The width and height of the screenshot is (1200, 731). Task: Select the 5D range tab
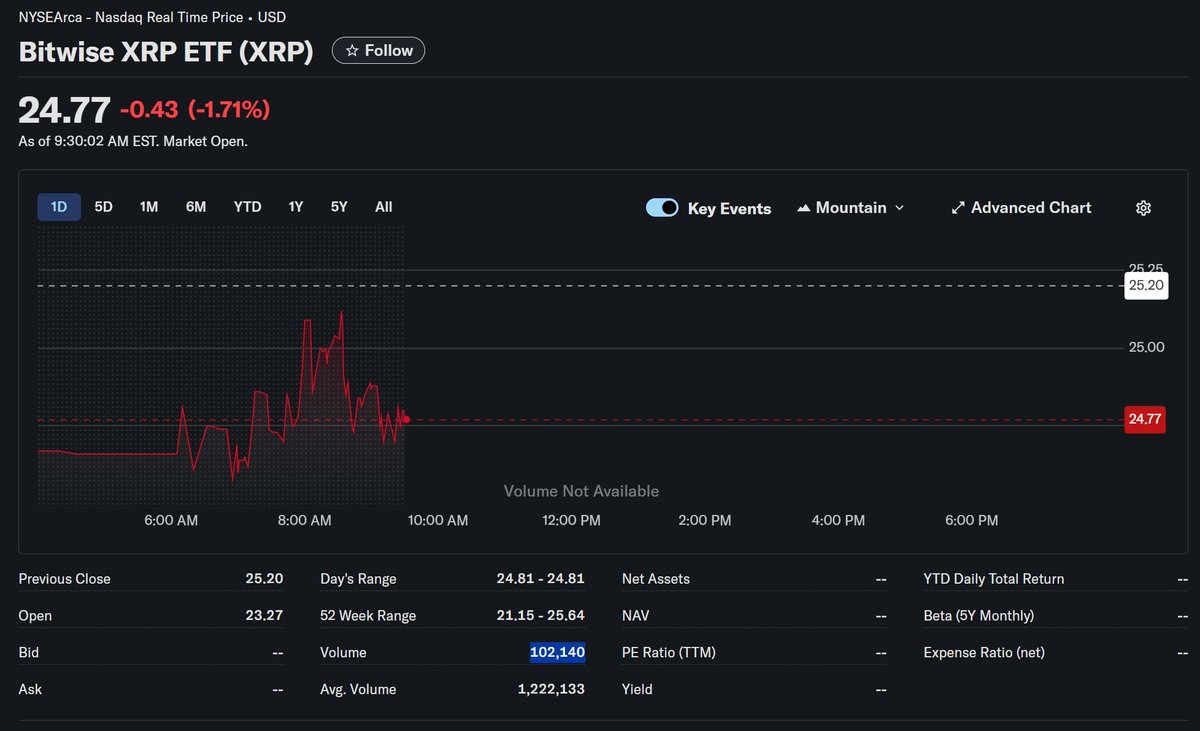[x=104, y=207]
